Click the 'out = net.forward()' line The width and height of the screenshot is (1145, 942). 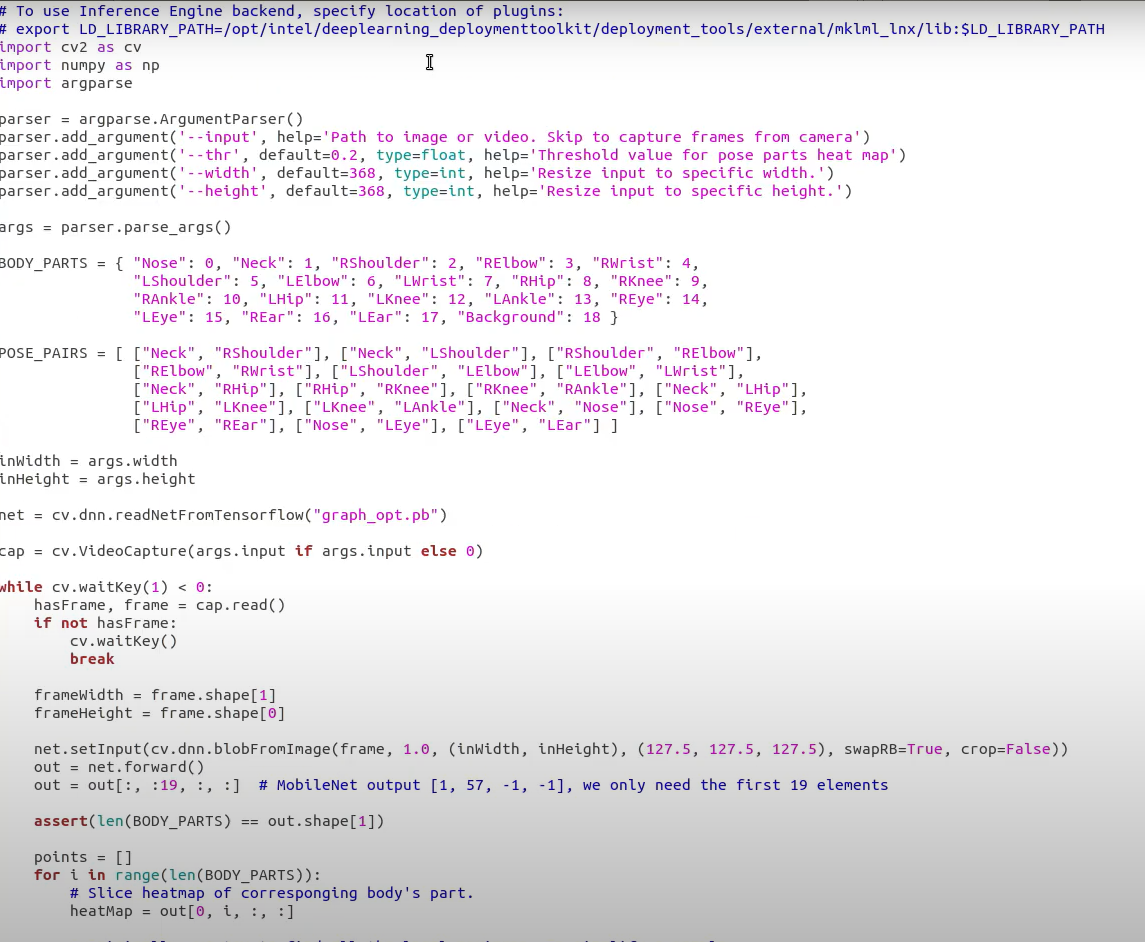tap(119, 767)
